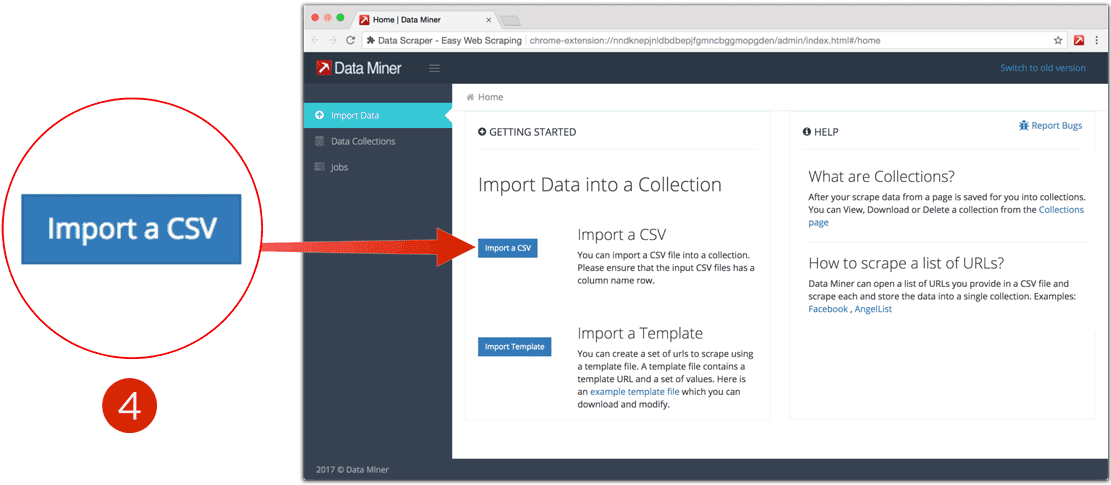This screenshot has height=485, width=1111.
Task: Open a new browser tab
Action: coord(510,20)
